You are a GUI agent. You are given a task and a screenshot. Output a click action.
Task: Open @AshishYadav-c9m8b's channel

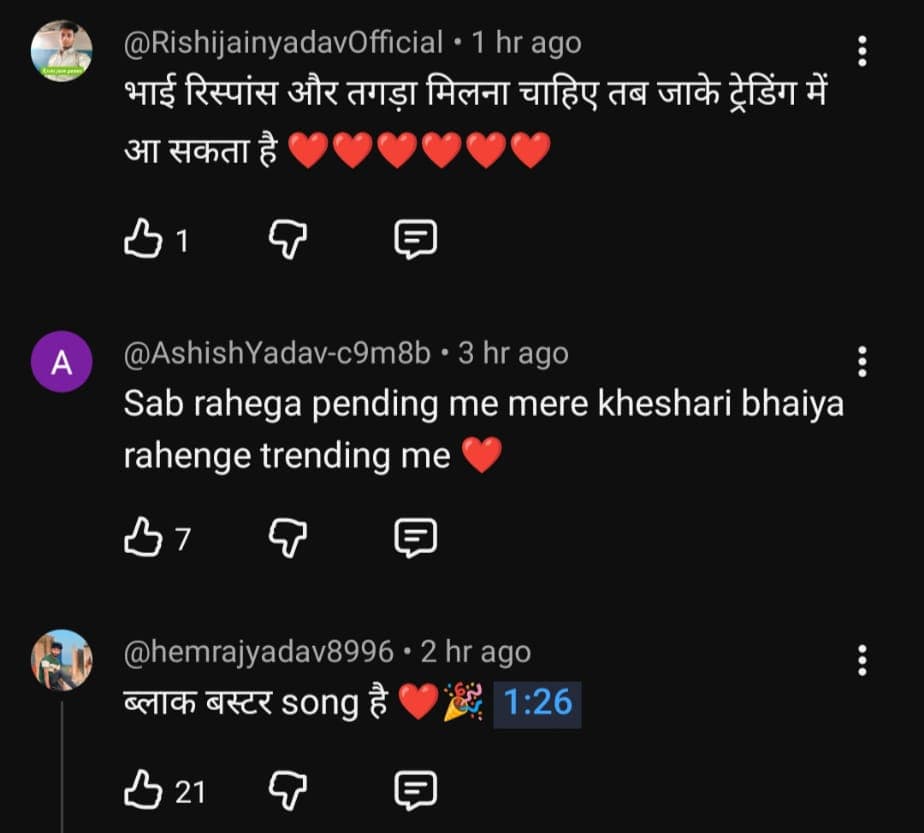[275, 354]
